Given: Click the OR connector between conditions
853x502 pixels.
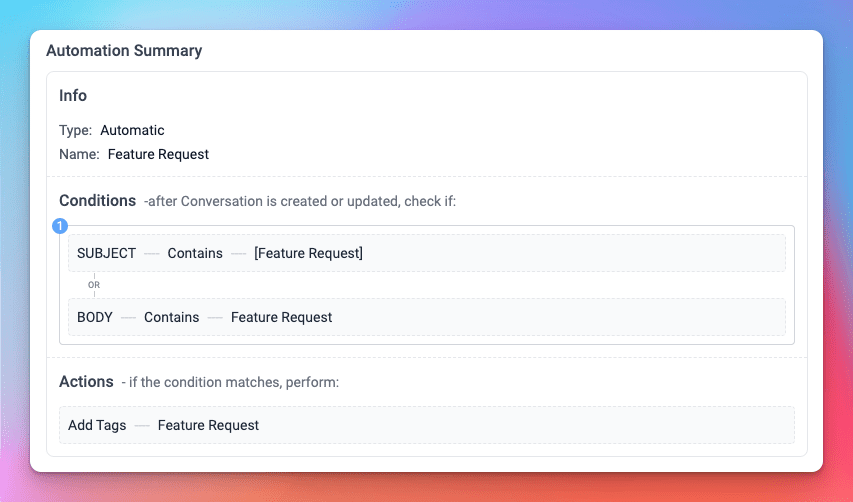Looking at the screenshot, I should point(94,285).
